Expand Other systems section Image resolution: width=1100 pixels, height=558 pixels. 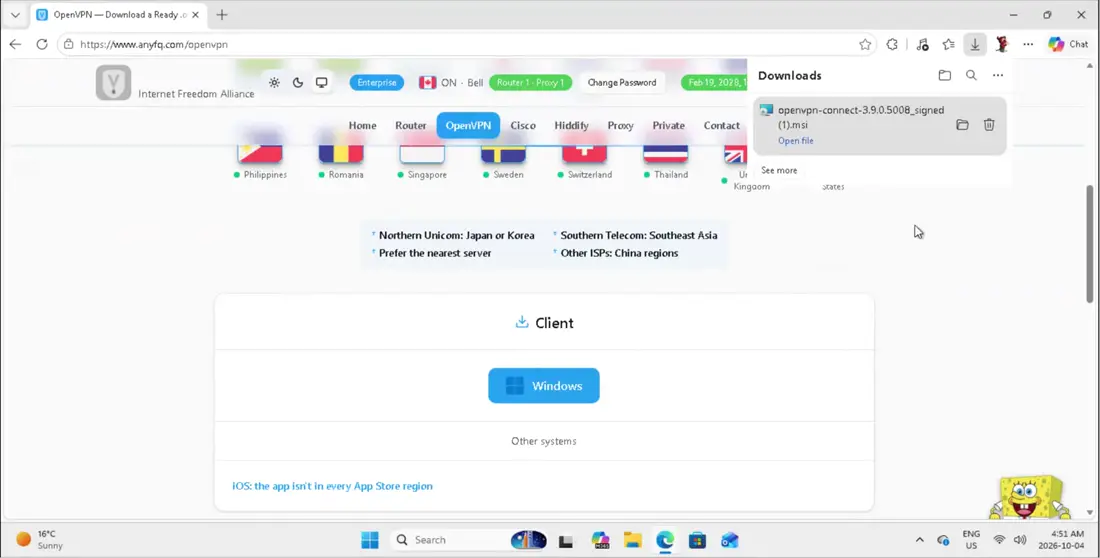tap(544, 441)
